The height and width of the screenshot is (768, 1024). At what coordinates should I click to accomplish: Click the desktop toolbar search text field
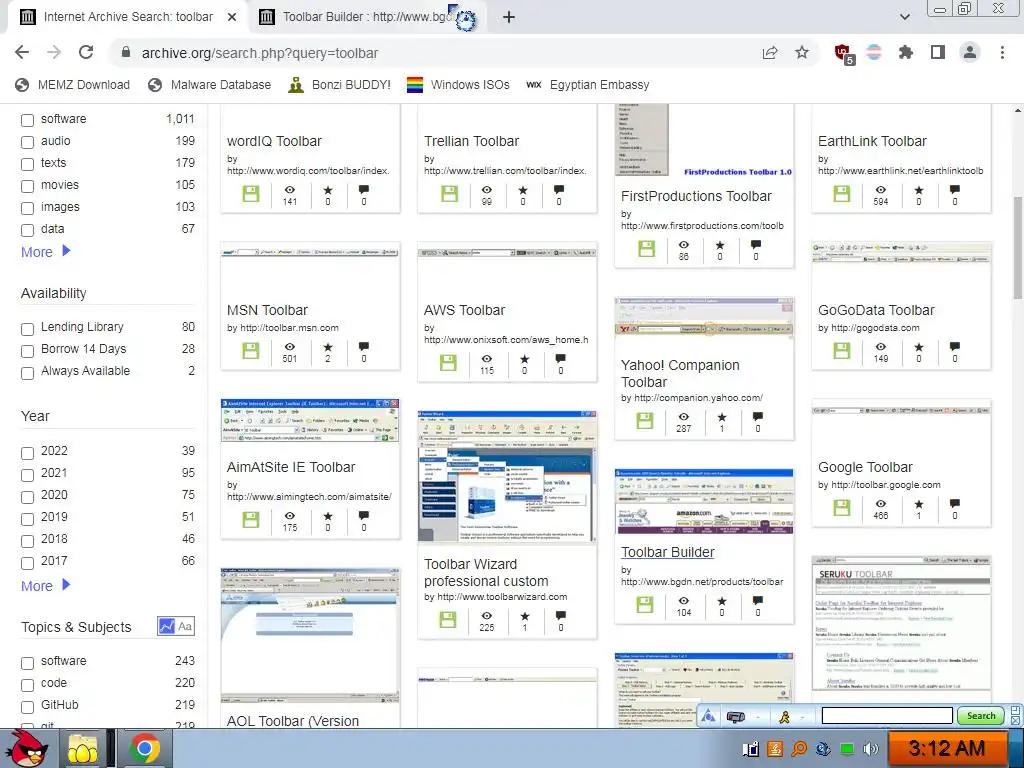click(887, 716)
